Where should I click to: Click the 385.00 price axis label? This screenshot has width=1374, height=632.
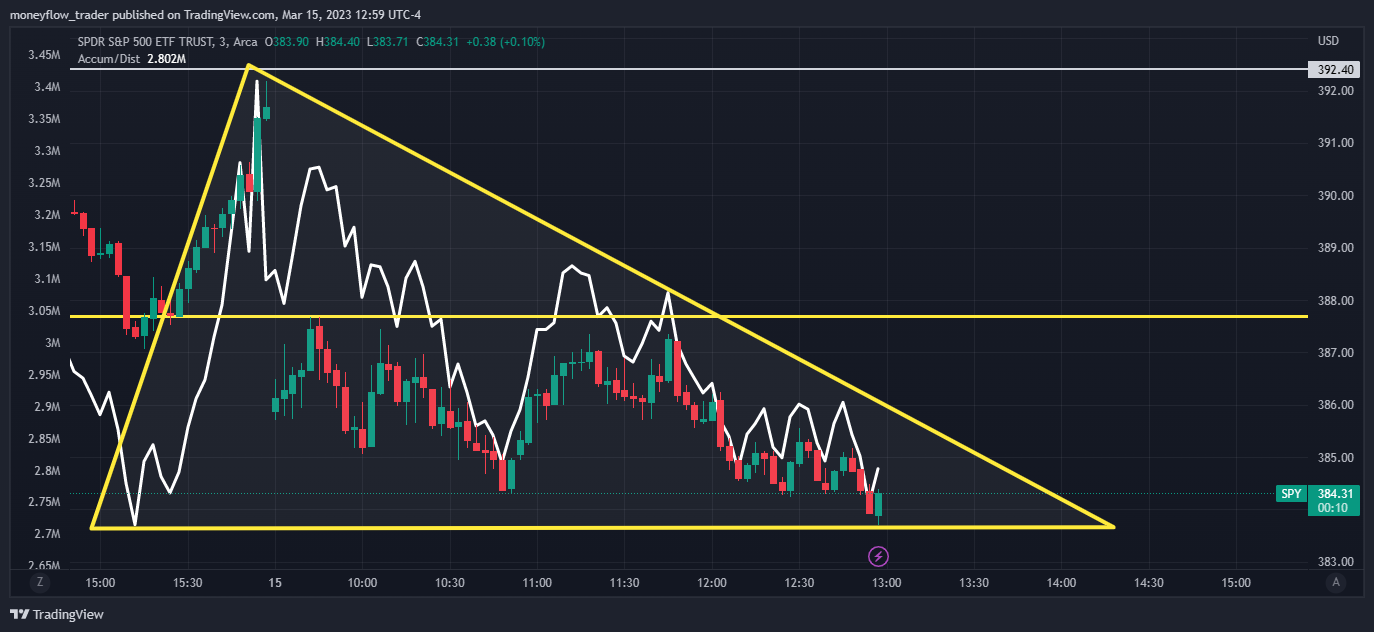(1335, 458)
